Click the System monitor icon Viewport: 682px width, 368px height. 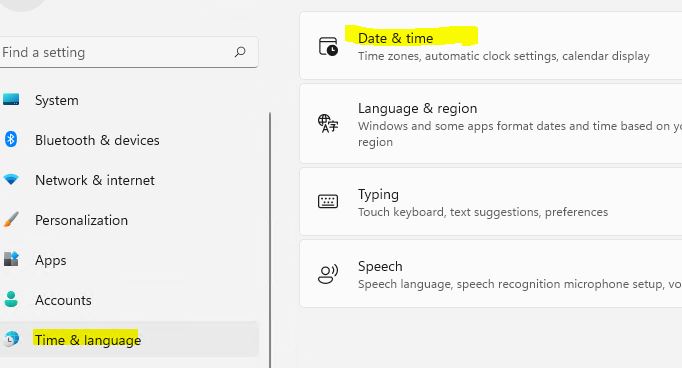(x=11, y=100)
